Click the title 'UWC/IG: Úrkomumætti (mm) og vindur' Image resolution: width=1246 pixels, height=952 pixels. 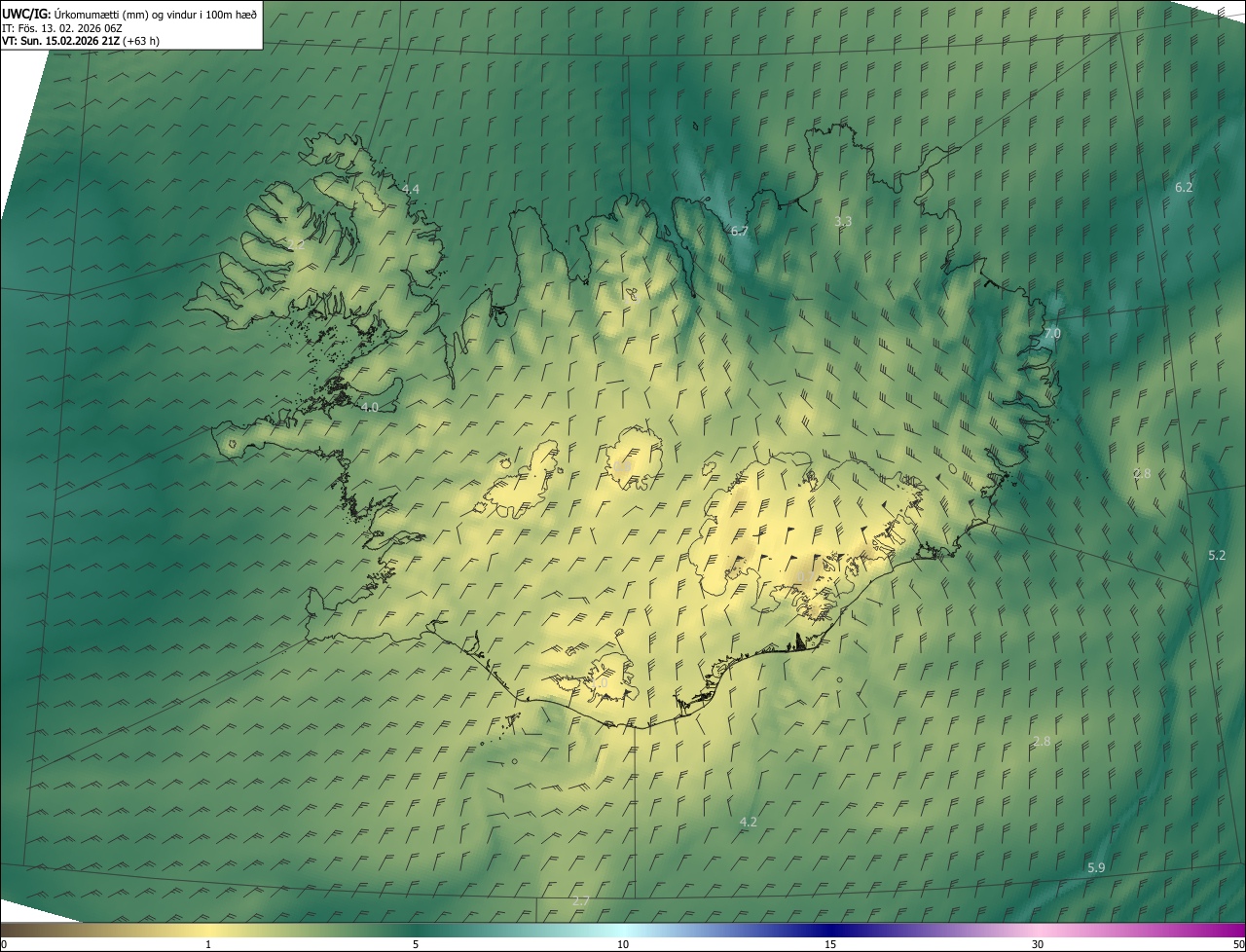[x=129, y=14]
